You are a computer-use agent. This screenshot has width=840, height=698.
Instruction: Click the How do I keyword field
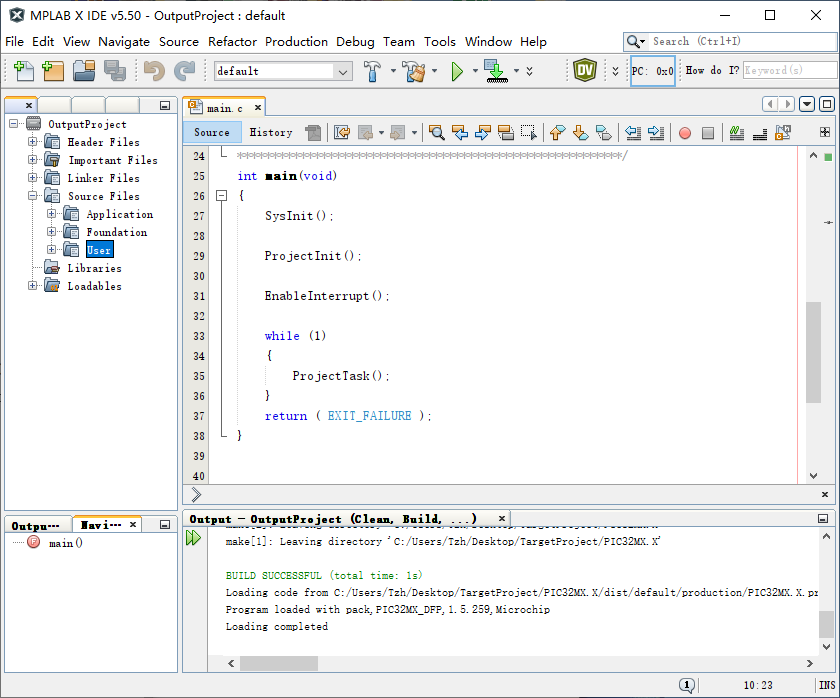tap(790, 70)
